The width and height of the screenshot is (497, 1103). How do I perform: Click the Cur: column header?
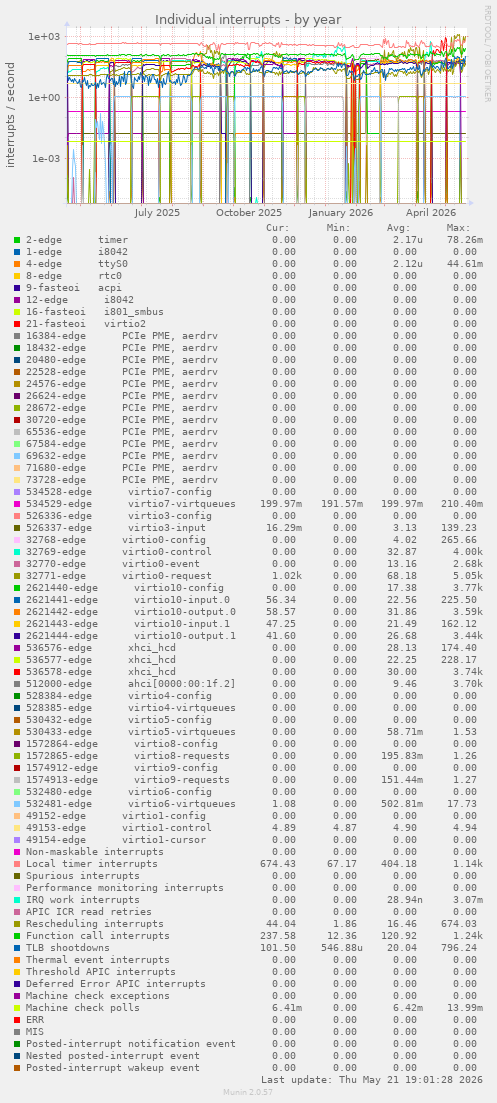click(x=278, y=228)
